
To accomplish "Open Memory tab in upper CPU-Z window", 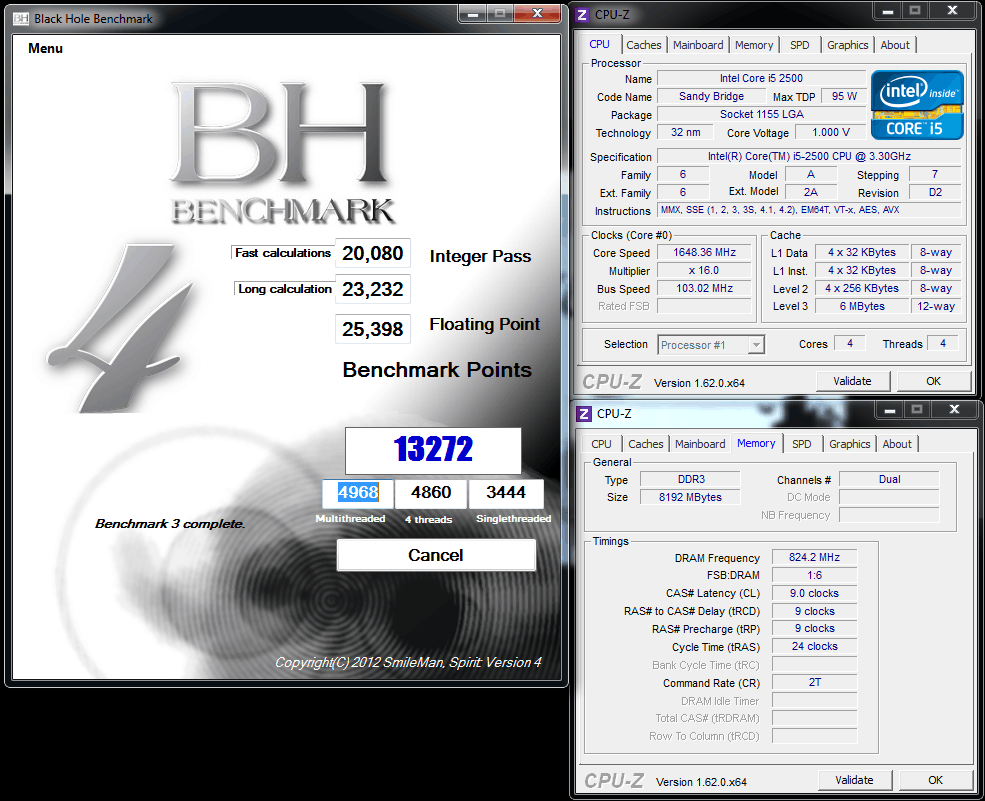I will (x=754, y=45).
